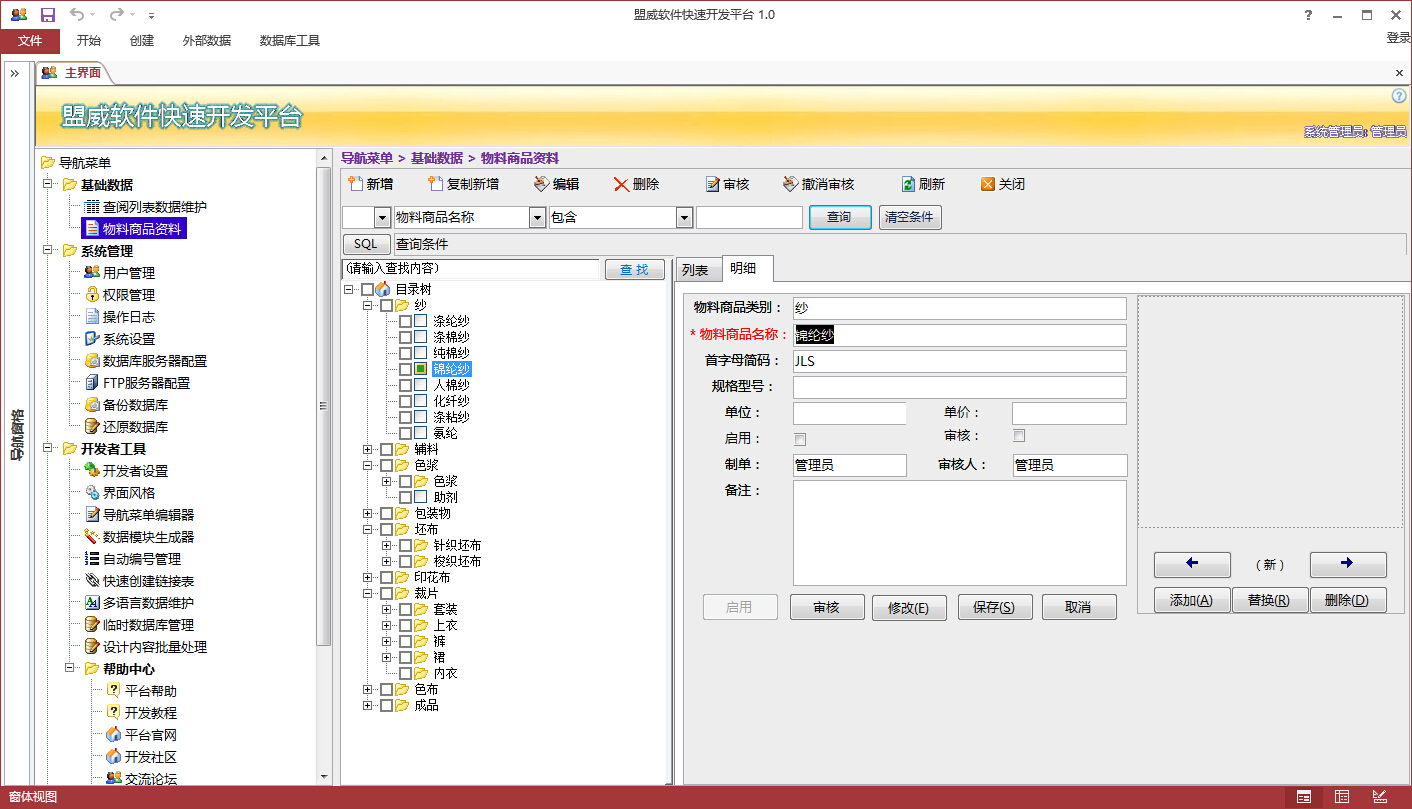Click the 复制新增 toolbar icon
This screenshot has width=1412, height=809.
pos(435,184)
